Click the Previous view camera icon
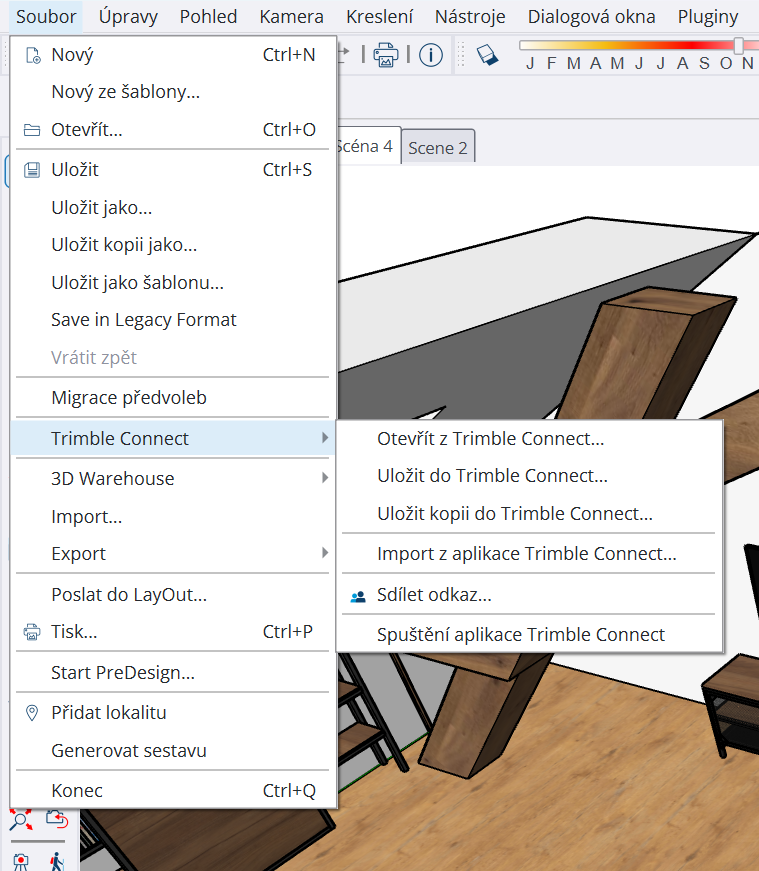This screenshot has height=871, width=759. click(x=57, y=822)
